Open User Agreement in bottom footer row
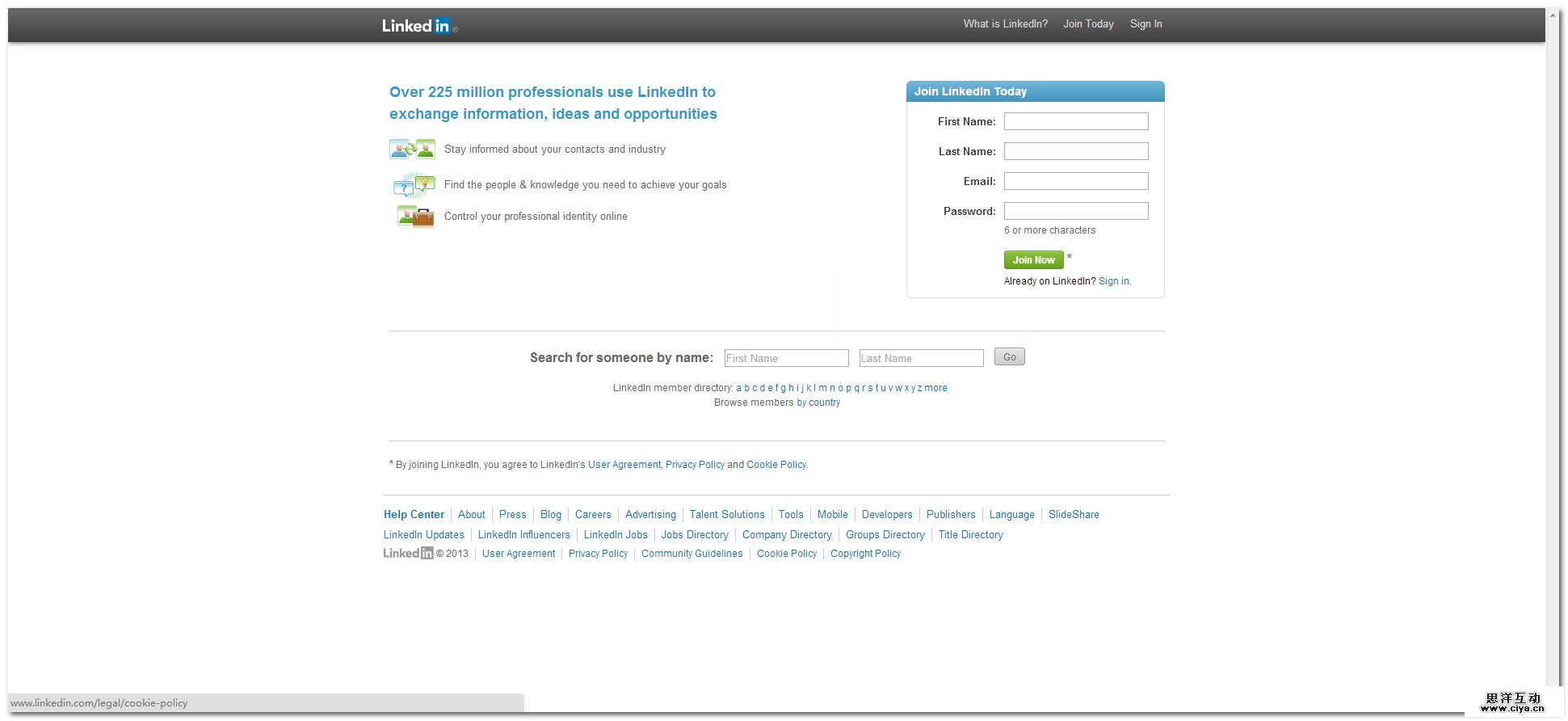The width and height of the screenshot is (1568, 721). 519,554
